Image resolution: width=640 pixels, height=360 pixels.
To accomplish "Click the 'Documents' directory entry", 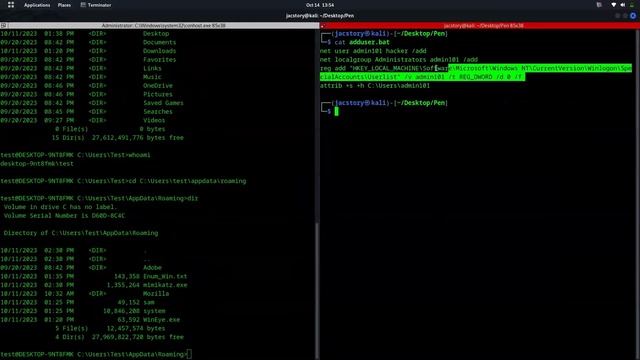I will click(159, 42).
